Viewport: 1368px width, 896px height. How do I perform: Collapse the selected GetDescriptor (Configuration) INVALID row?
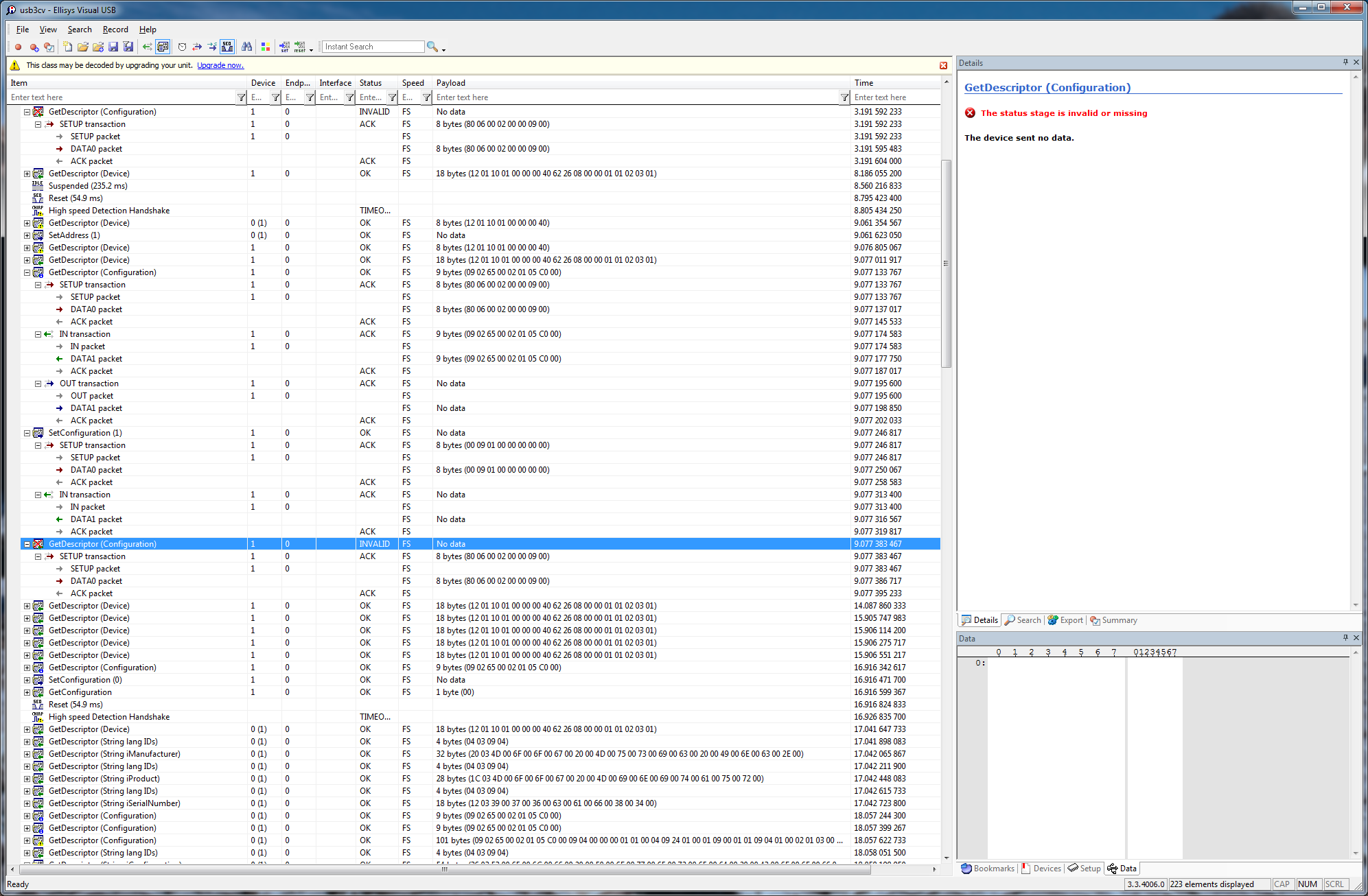tap(27, 544)
